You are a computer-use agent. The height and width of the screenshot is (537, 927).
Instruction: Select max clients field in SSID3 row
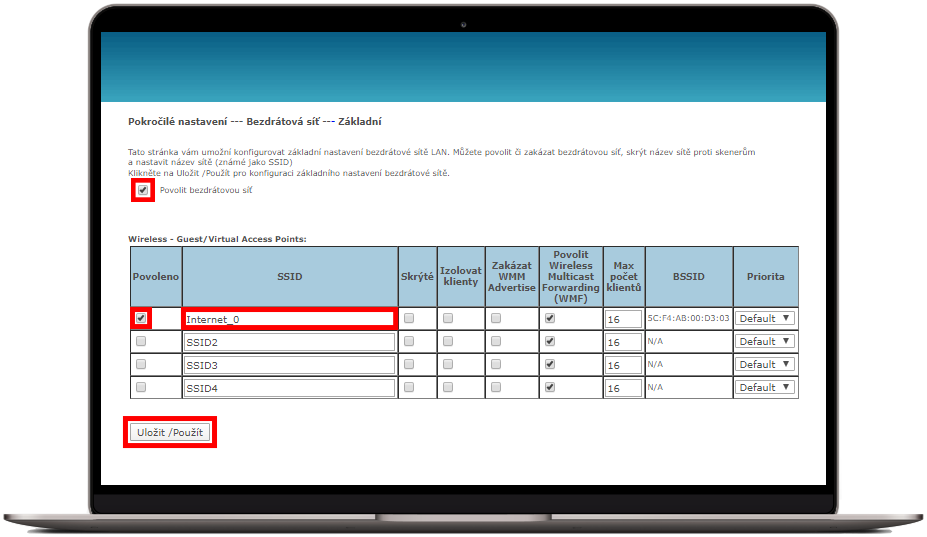pyautogui.click(x=622, y=365)
